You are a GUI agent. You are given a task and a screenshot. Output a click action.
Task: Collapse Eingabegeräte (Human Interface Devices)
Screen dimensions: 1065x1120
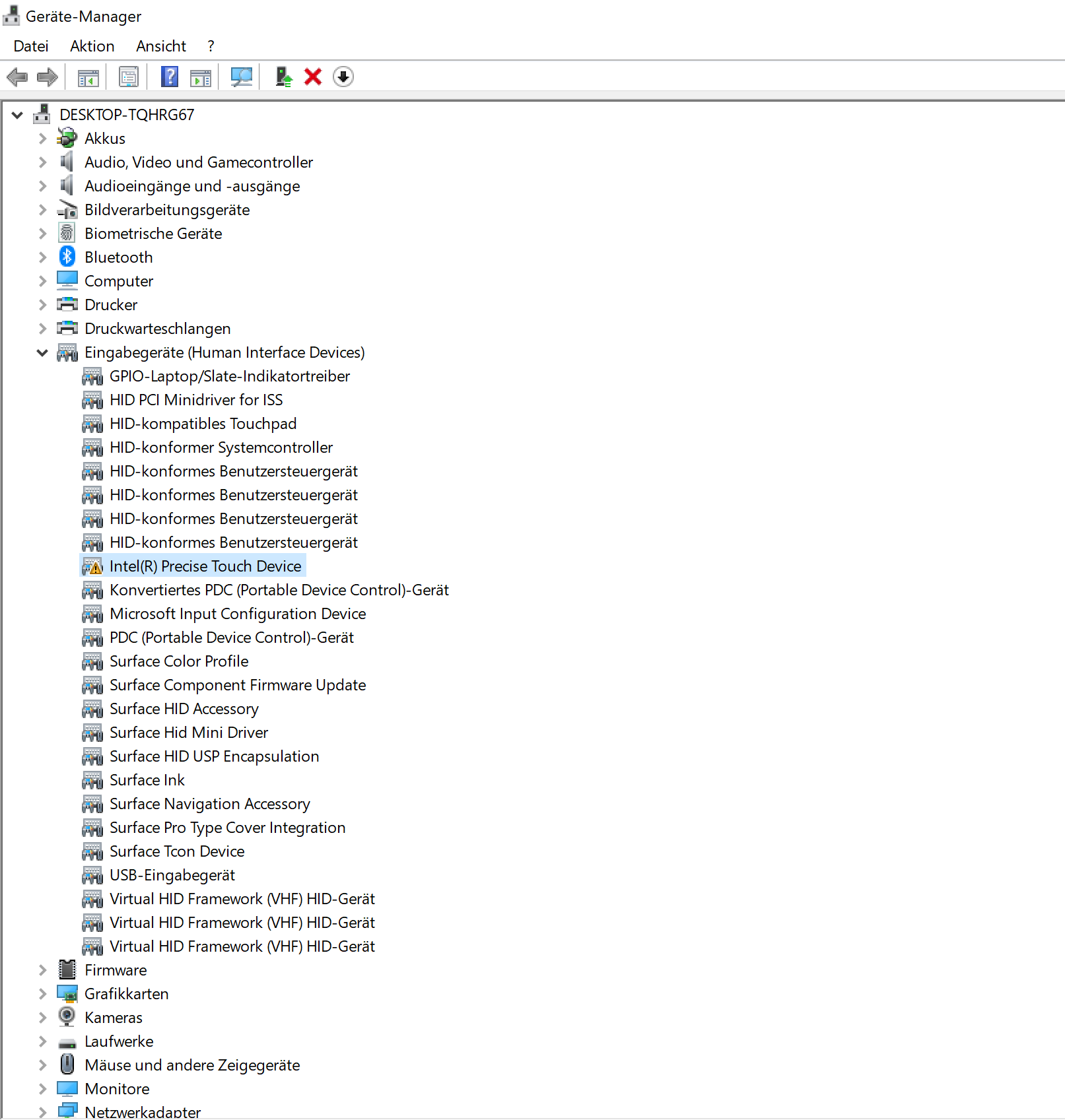pos(42,352)
